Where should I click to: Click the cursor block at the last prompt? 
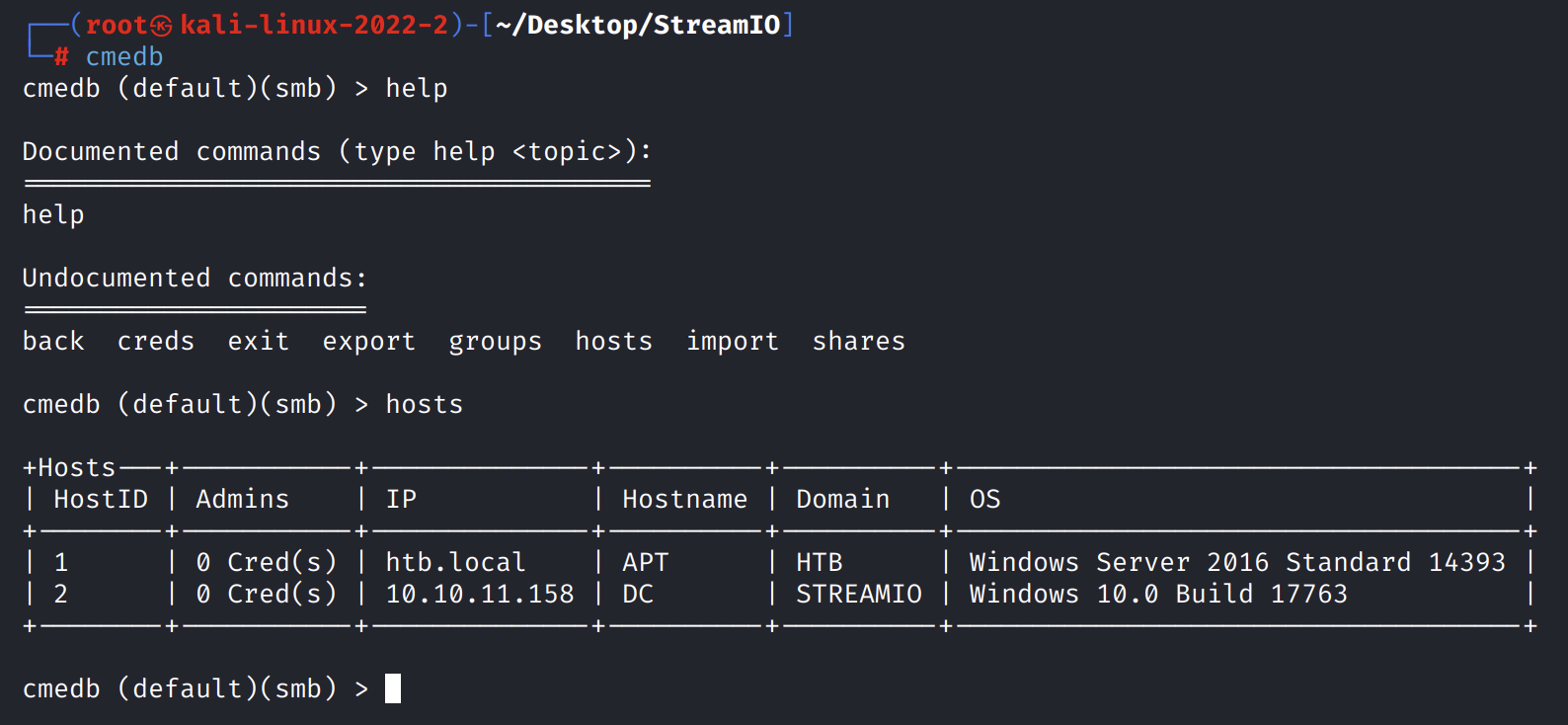point(393,688)
